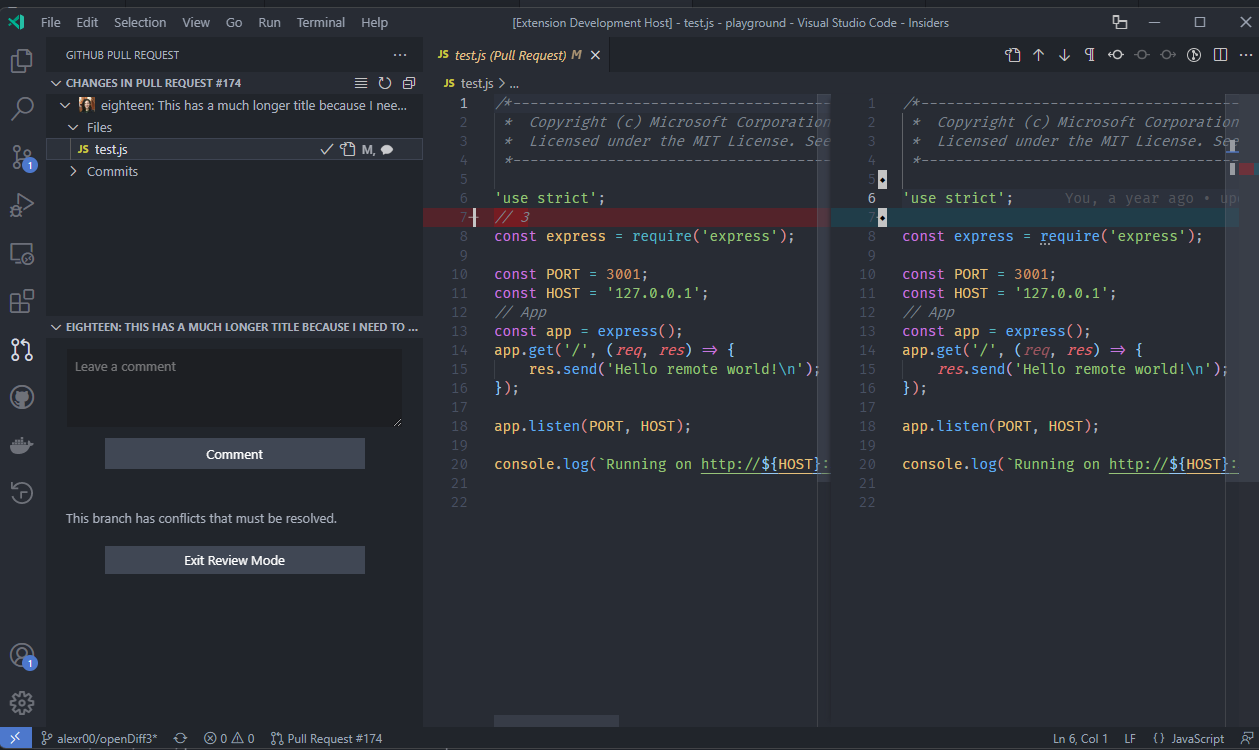Go to next change arrow
The width and height of the screenshot is (1259, 750).
(1065, 55)
